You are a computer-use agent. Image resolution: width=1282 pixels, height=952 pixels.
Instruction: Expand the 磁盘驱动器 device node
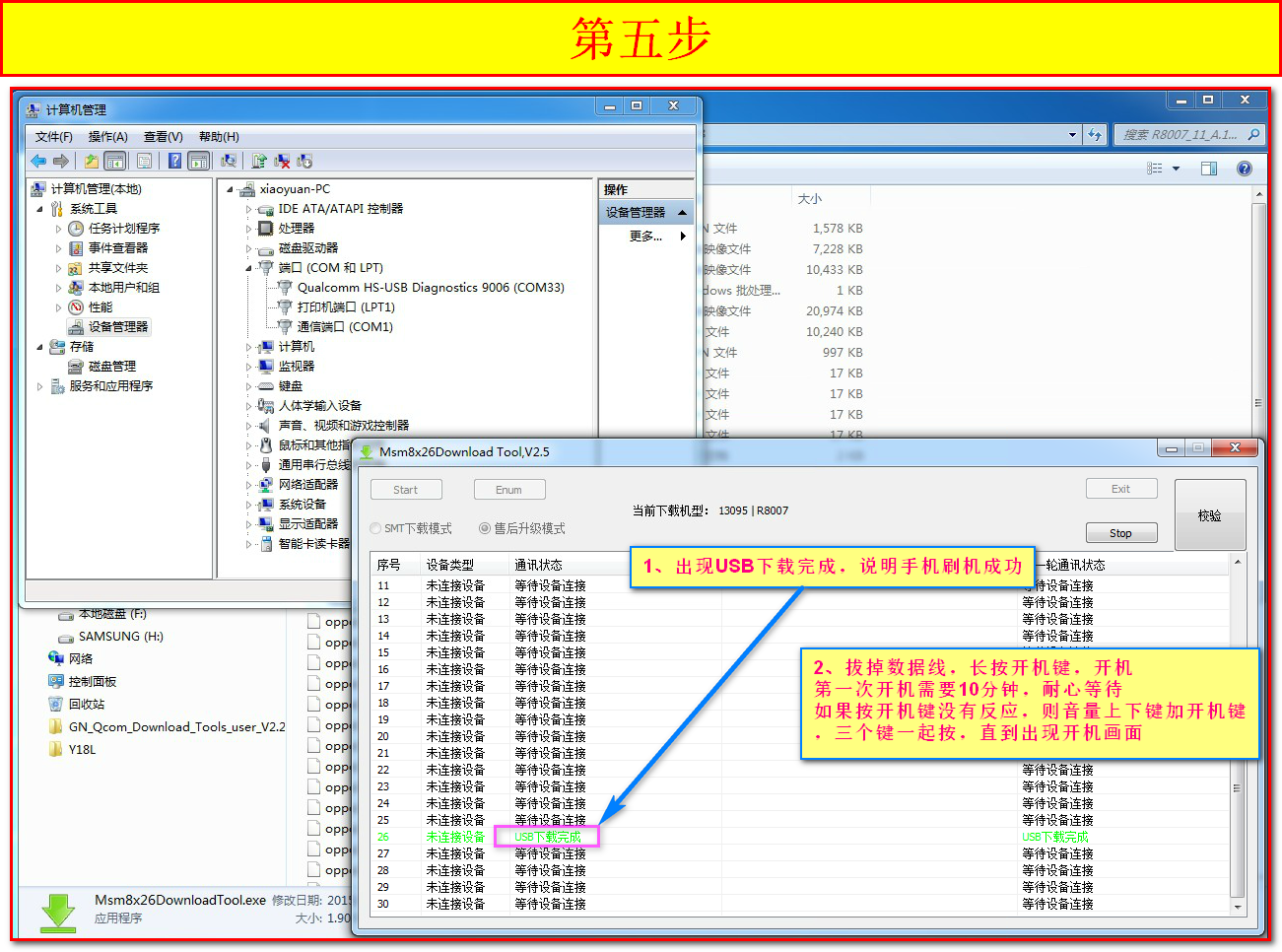[248, 249]
